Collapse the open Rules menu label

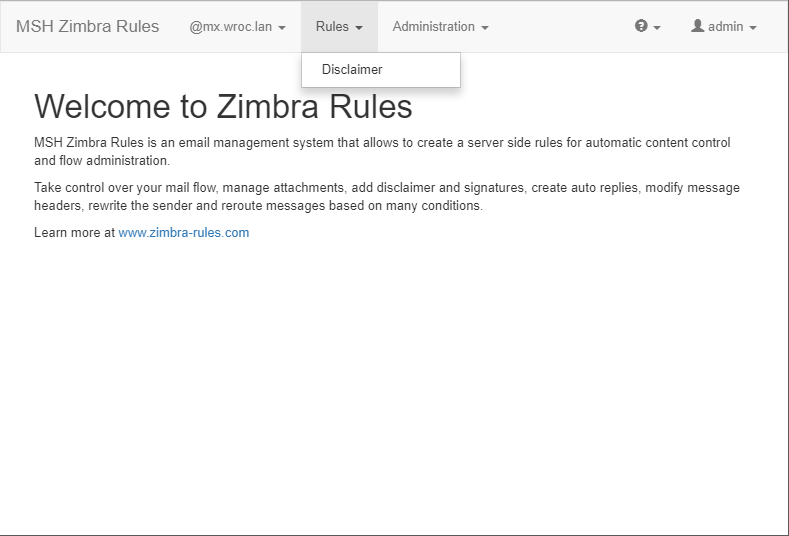click(x=332, y=26)
